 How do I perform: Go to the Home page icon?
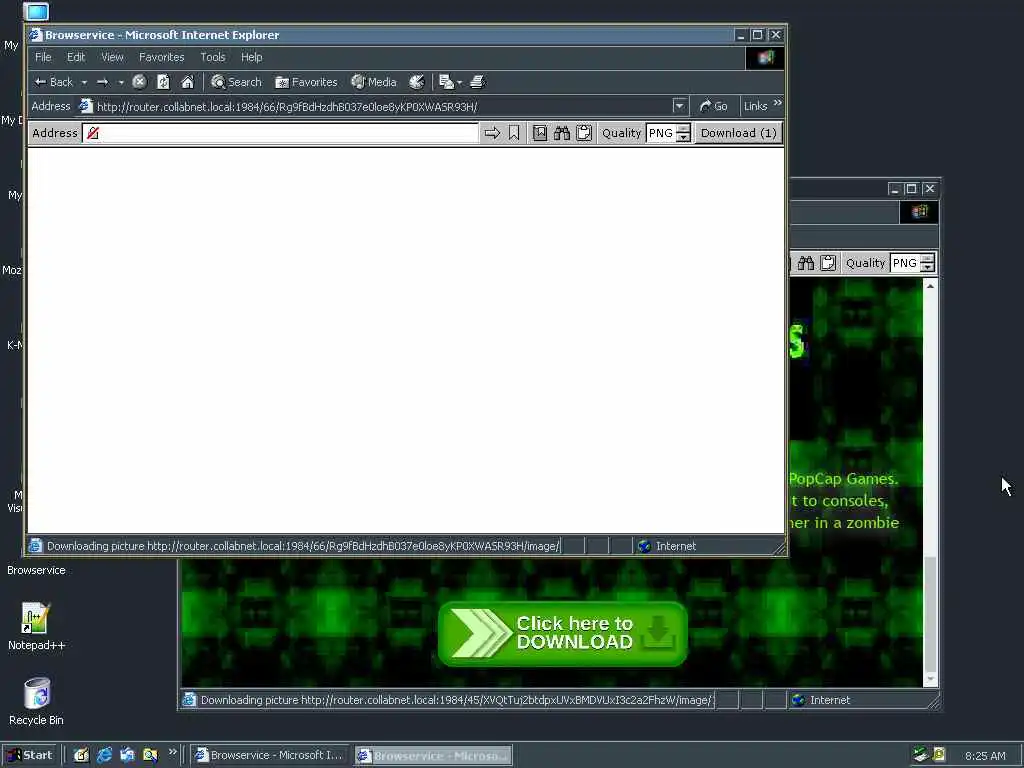click(187, 82)
